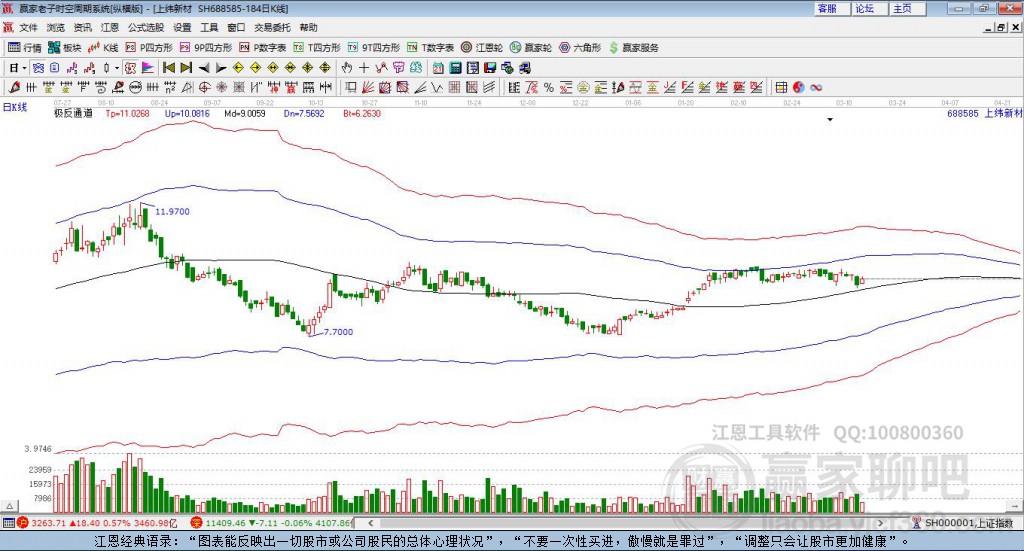
Task: Jump to last bar with skip-to-end icon
Action: 186,68
